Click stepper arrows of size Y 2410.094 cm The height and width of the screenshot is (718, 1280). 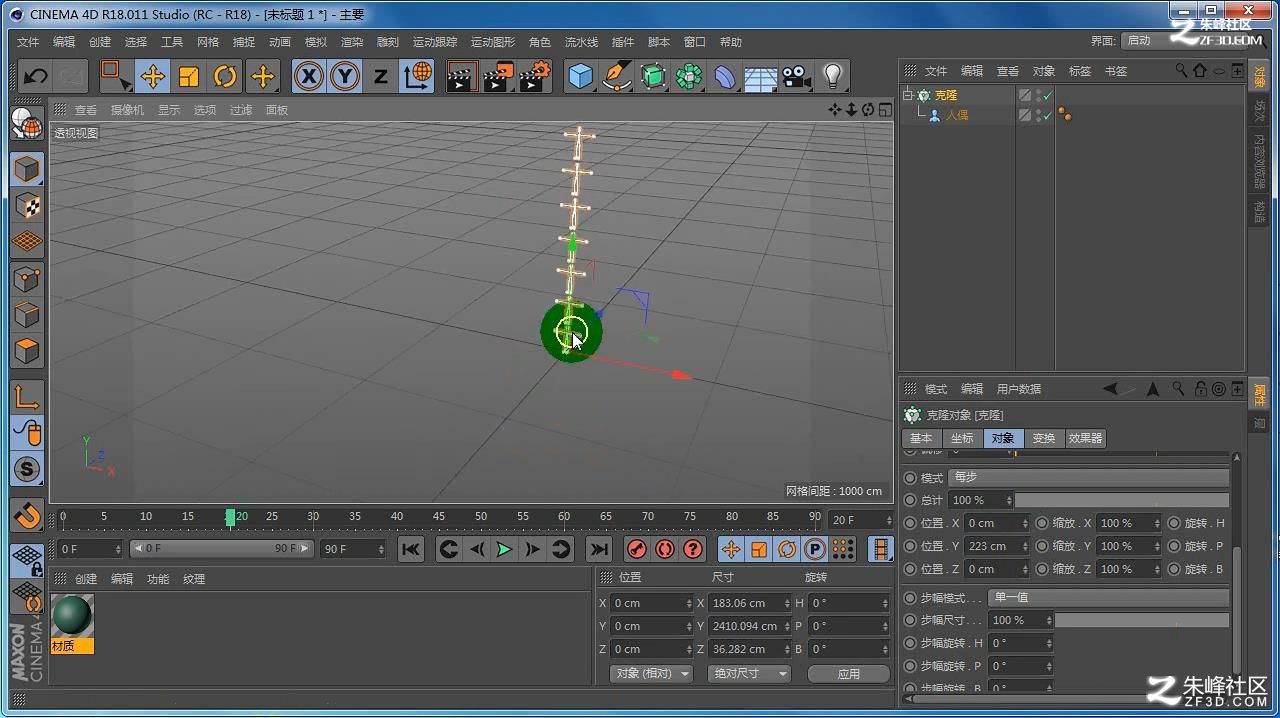tap(786, 626)
